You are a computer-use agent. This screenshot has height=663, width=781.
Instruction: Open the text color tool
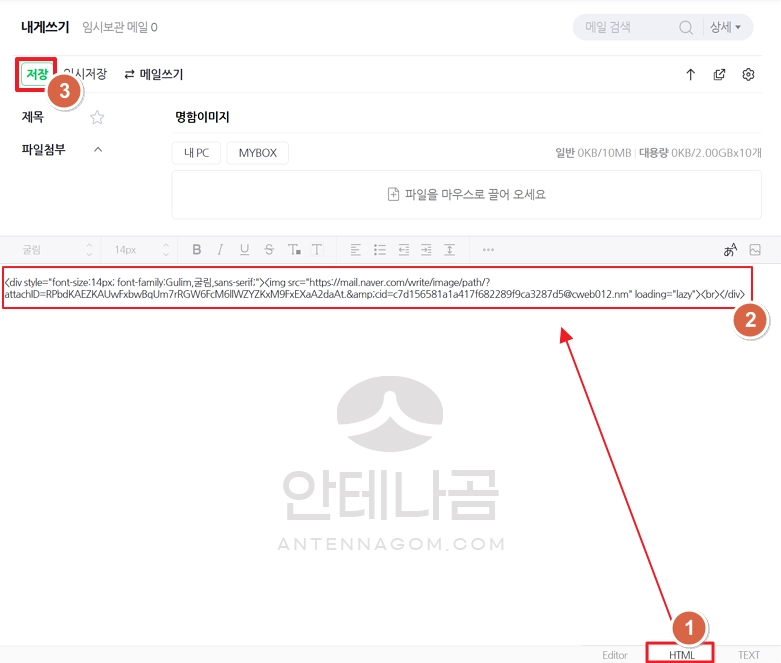click(x=294, y=250)
